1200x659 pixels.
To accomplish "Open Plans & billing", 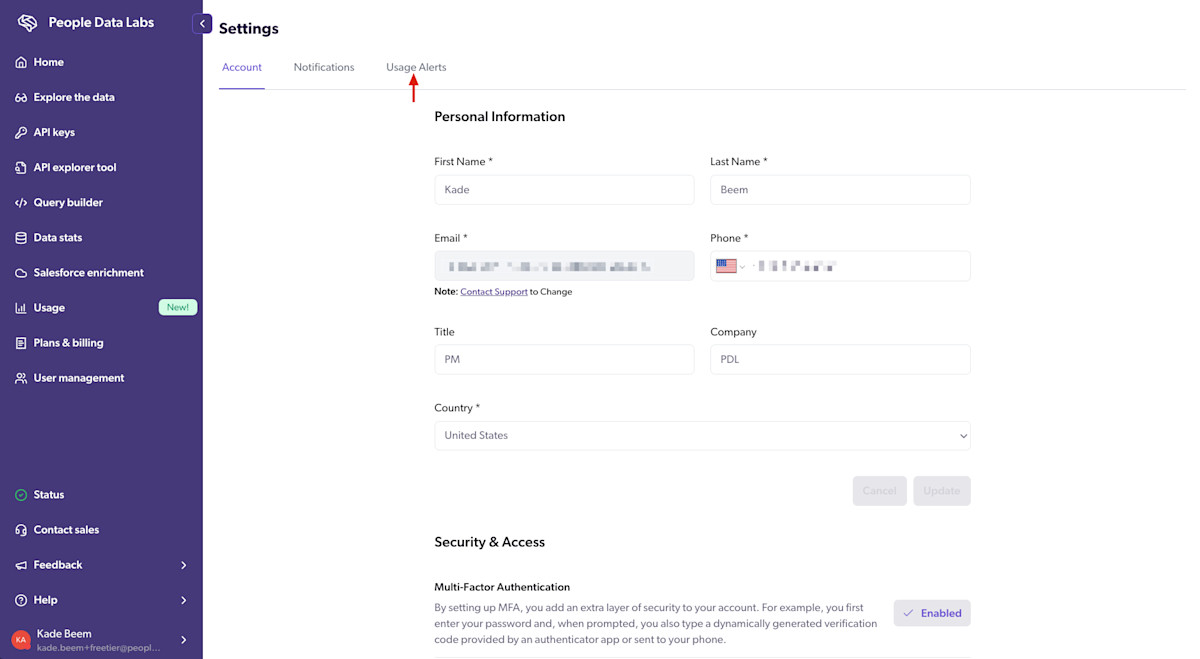I will [66, 342].
